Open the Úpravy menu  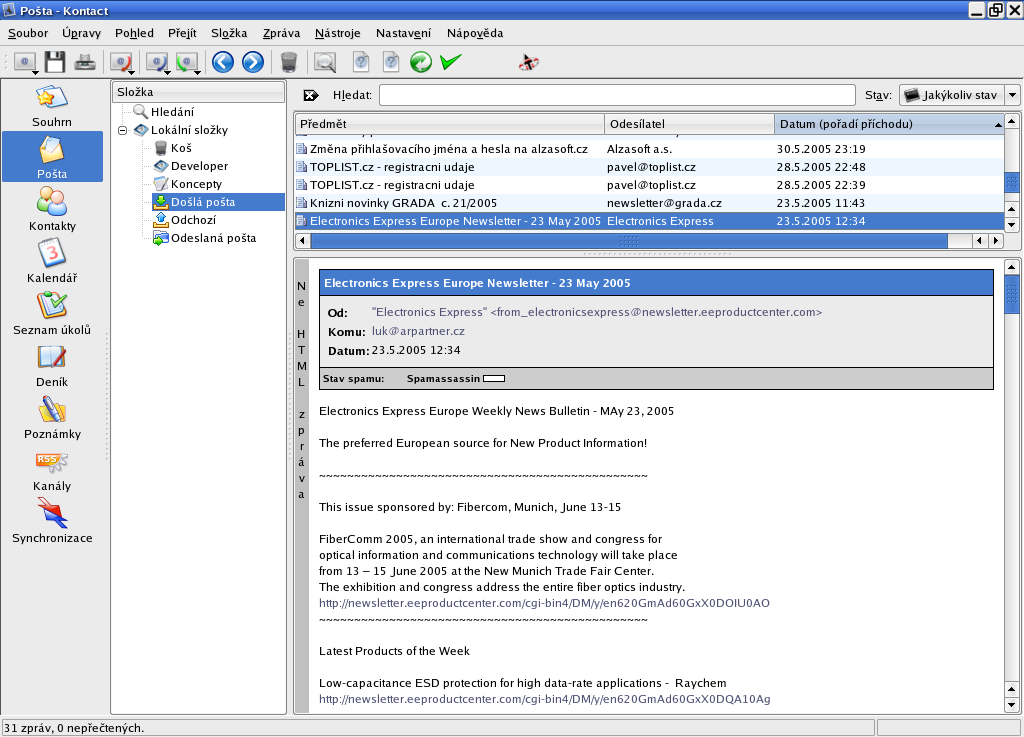tap(82, 33)
